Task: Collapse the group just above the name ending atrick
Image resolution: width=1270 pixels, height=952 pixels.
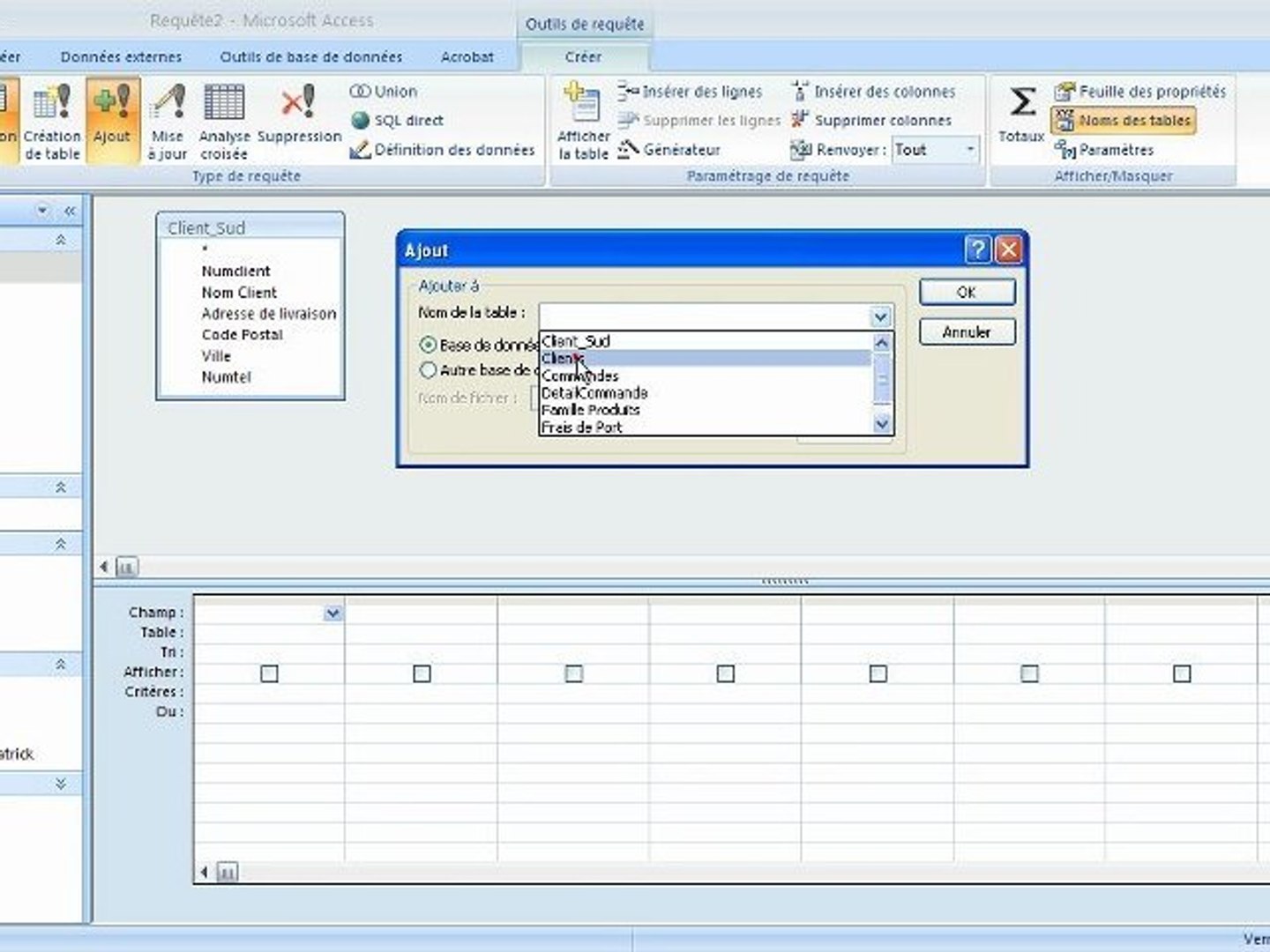Action: pos(61,665)
